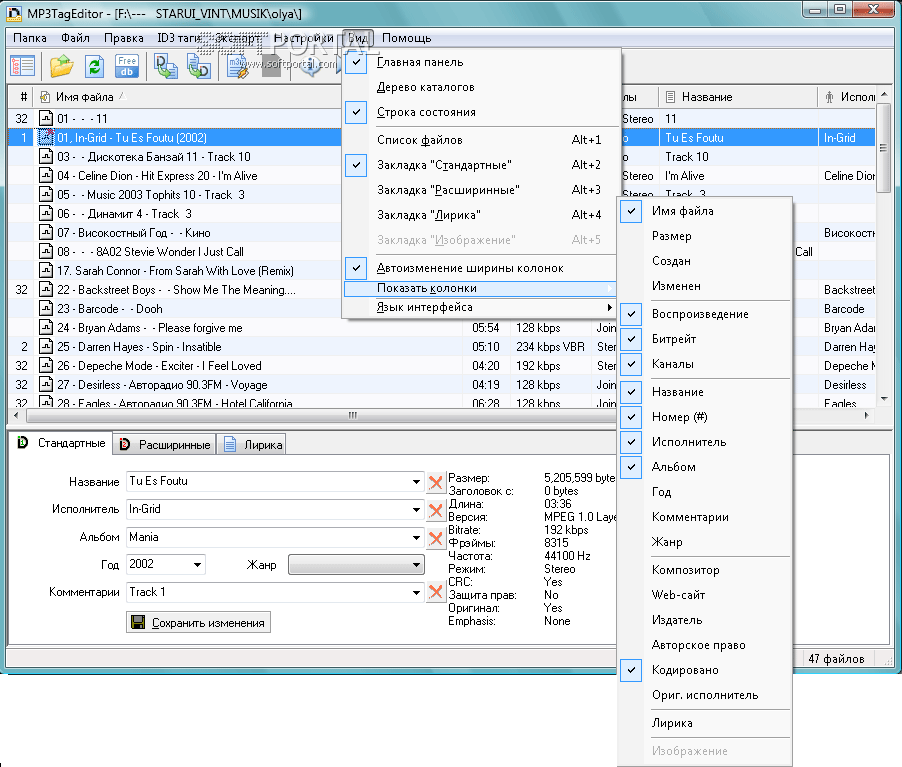
Task: Click the ID3v2 icon on Расширинные tab
Action: coord(125,444)
